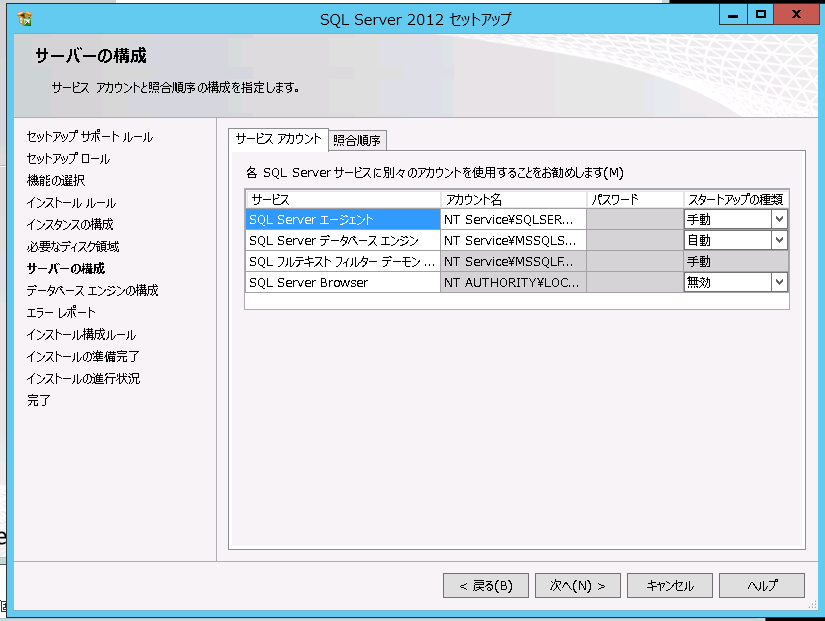Screen dimensions: 825x621
Task: Select the SQL Server データベース エンジン service cell
Action: click(x=343, y=240)
